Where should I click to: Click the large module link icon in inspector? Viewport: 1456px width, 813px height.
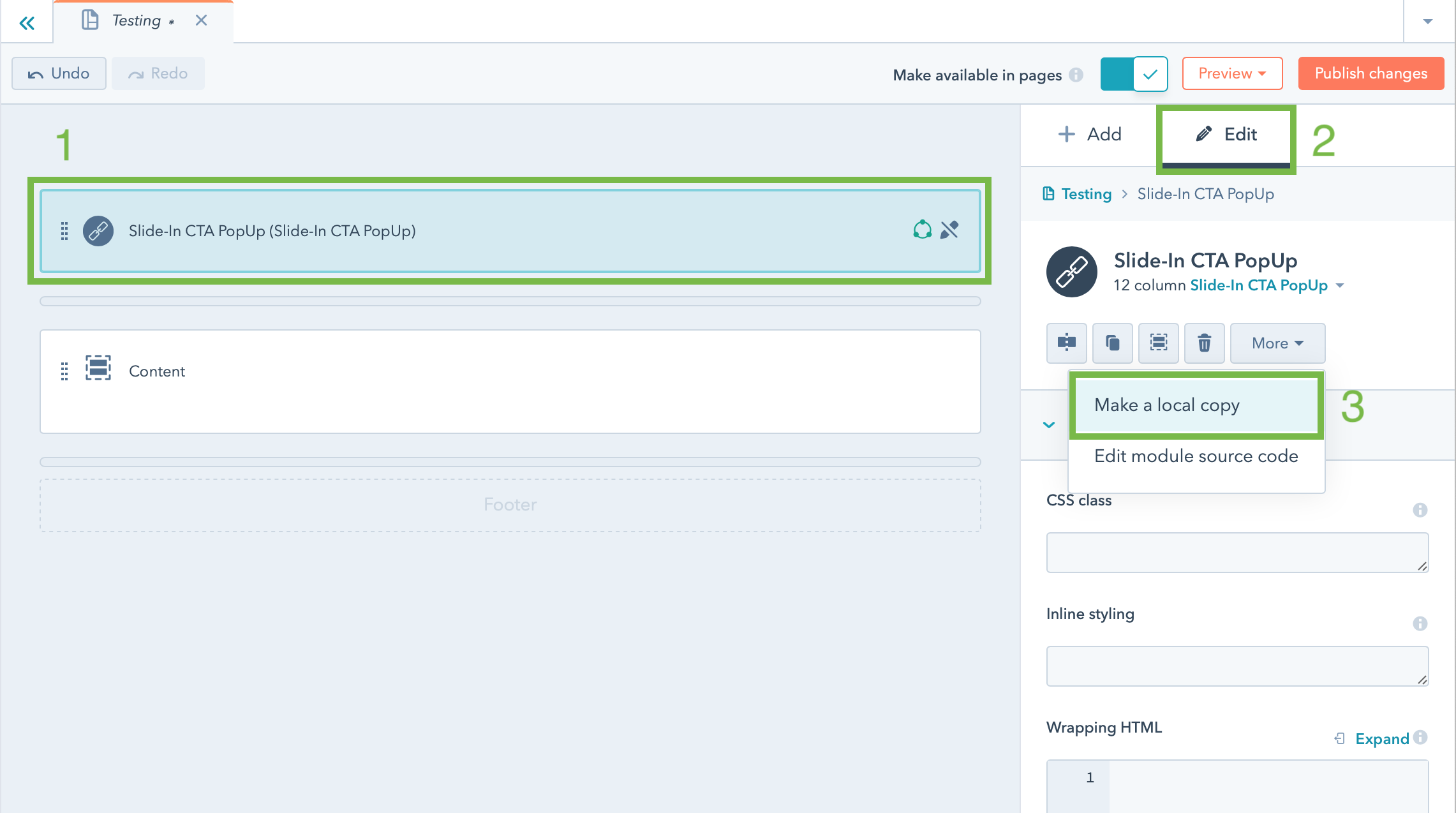(x=1072, y=272)
